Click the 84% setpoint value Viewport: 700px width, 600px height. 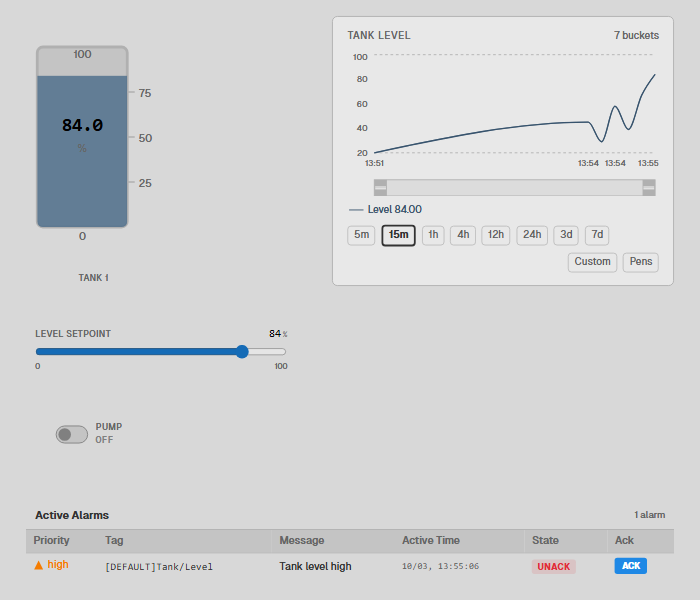tap(278, 334)
